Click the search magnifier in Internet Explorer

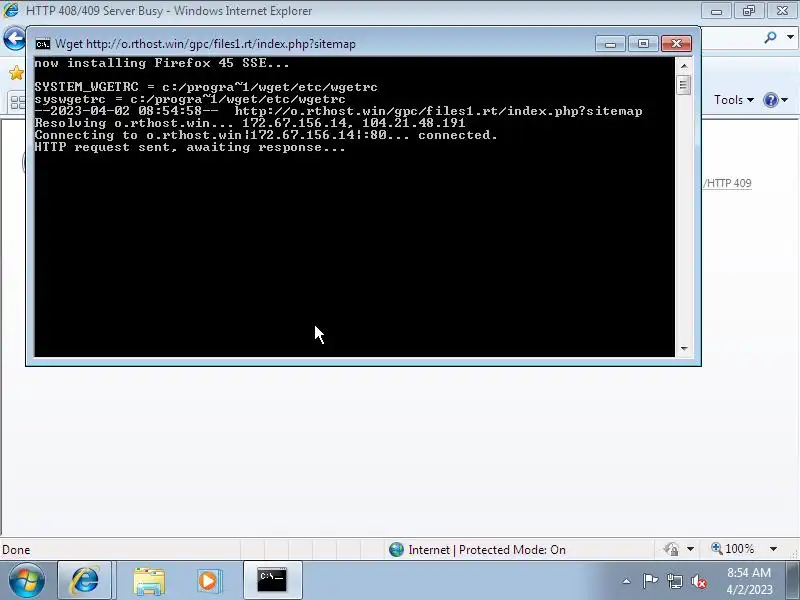(770, 37)
